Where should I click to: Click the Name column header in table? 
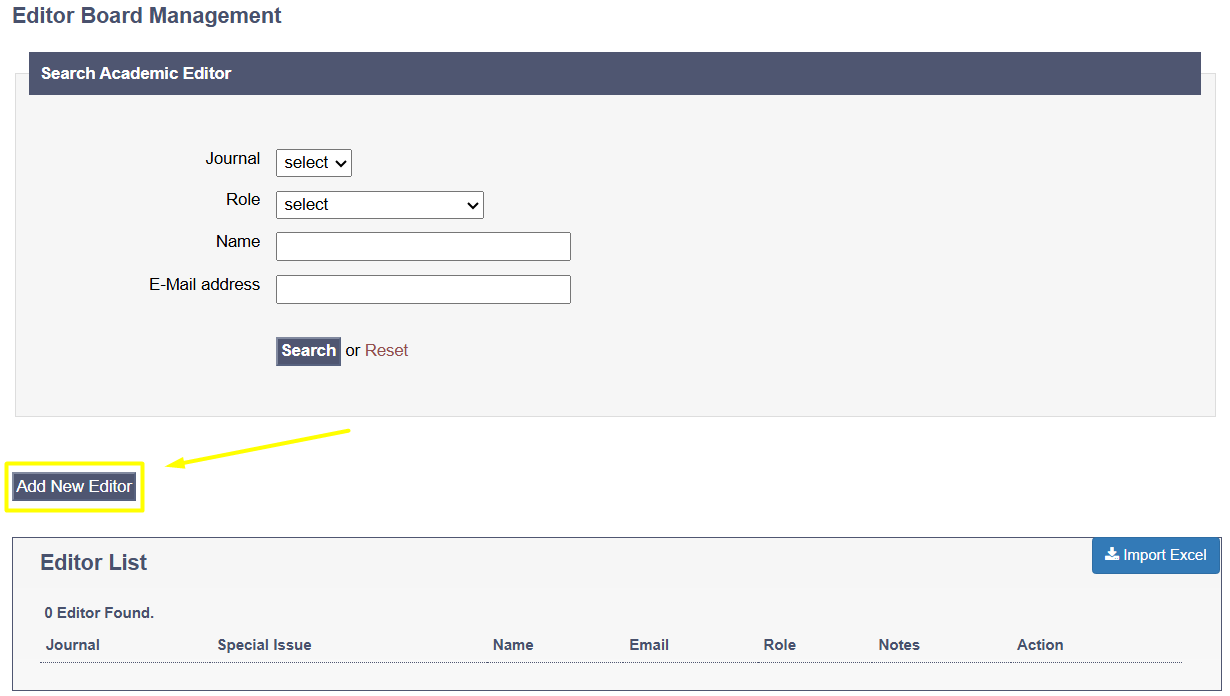click(513, 645)
